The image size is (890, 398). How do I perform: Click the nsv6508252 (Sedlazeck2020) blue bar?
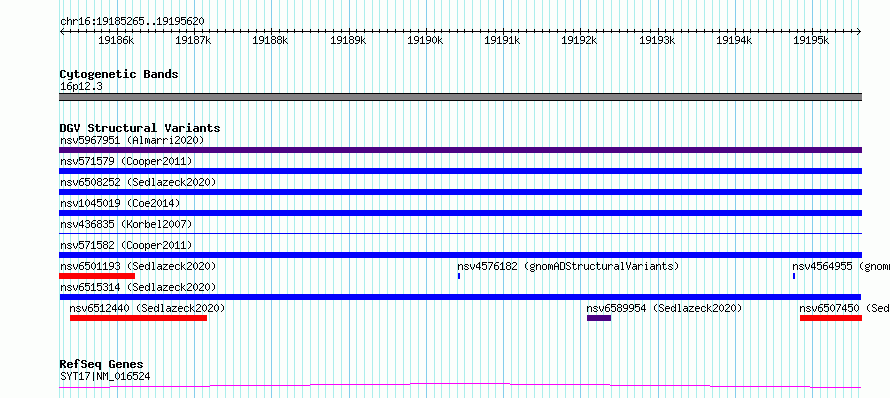click(460, 192)
